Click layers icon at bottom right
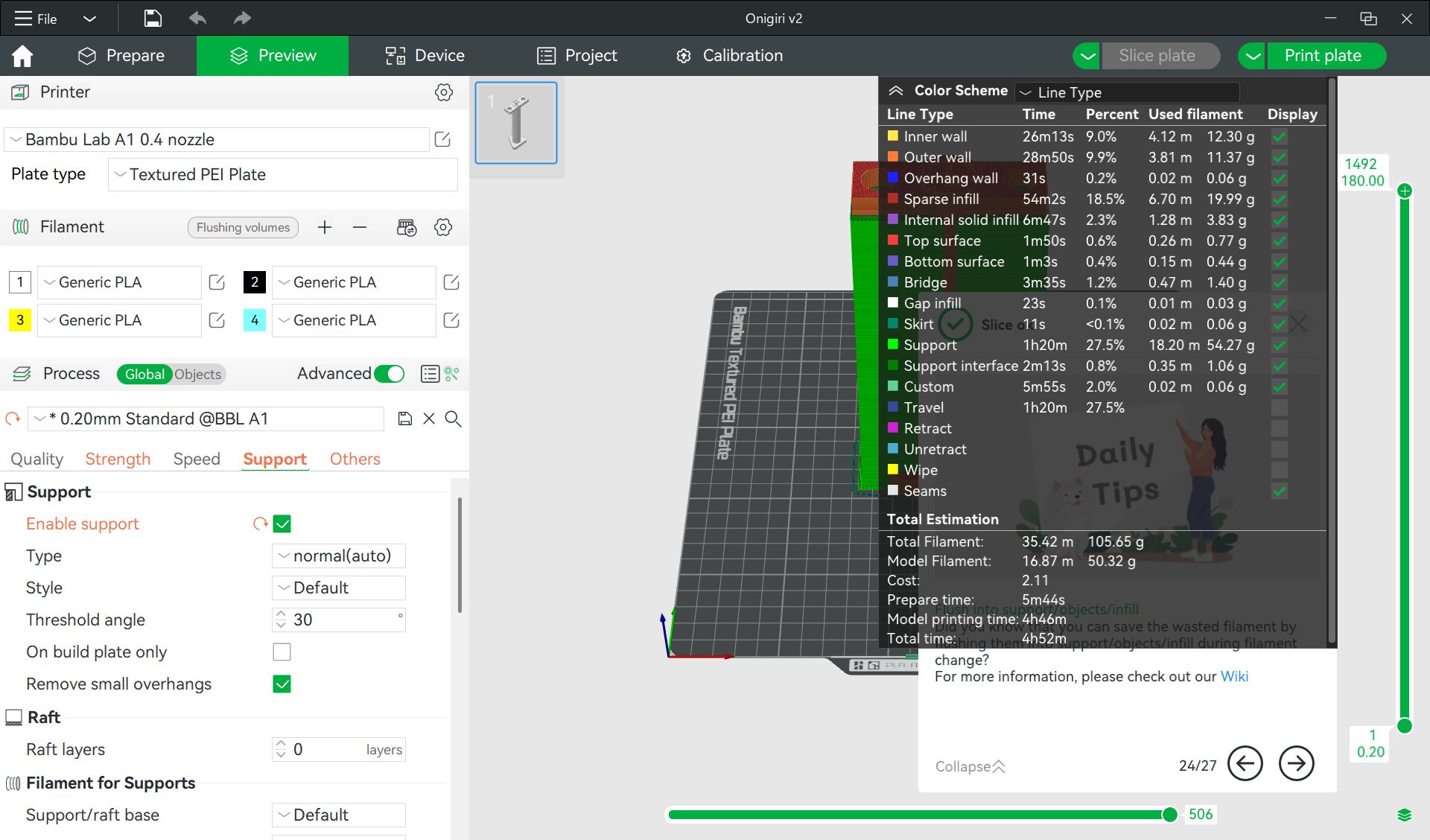This screenshot has height=840, width=1430. click(1405, 815)
